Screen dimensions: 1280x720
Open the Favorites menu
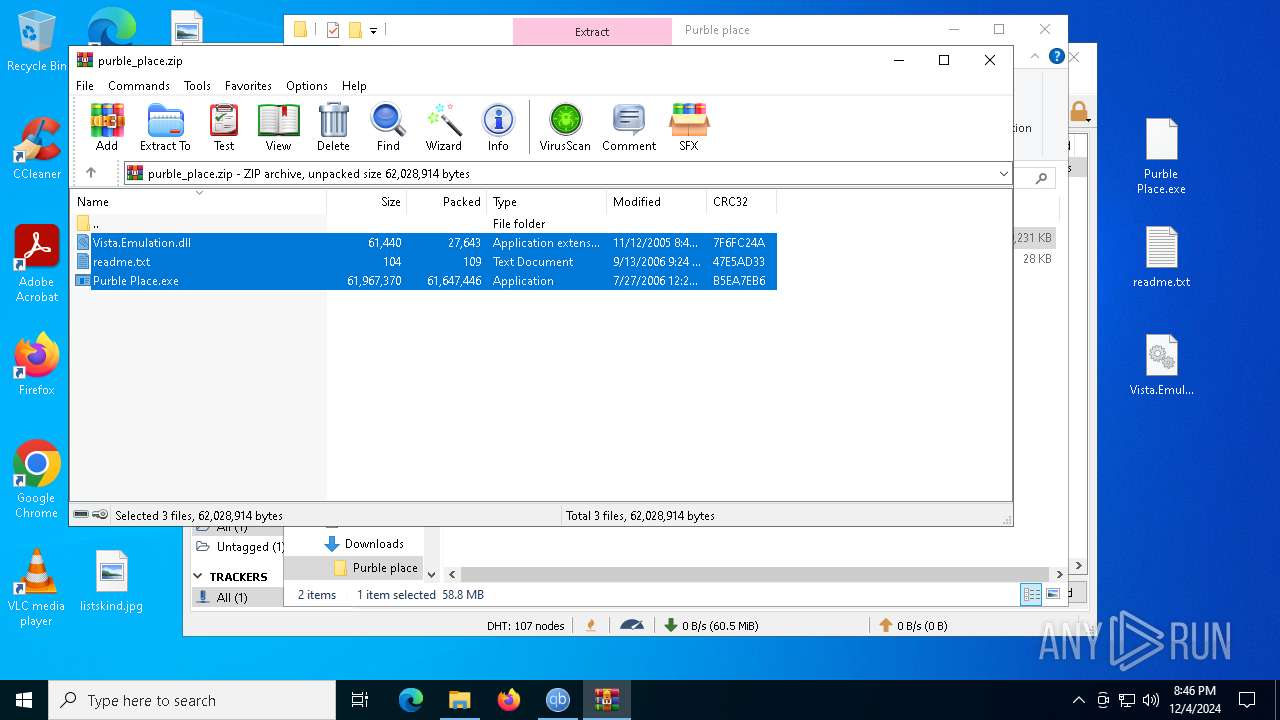(248, 86)
